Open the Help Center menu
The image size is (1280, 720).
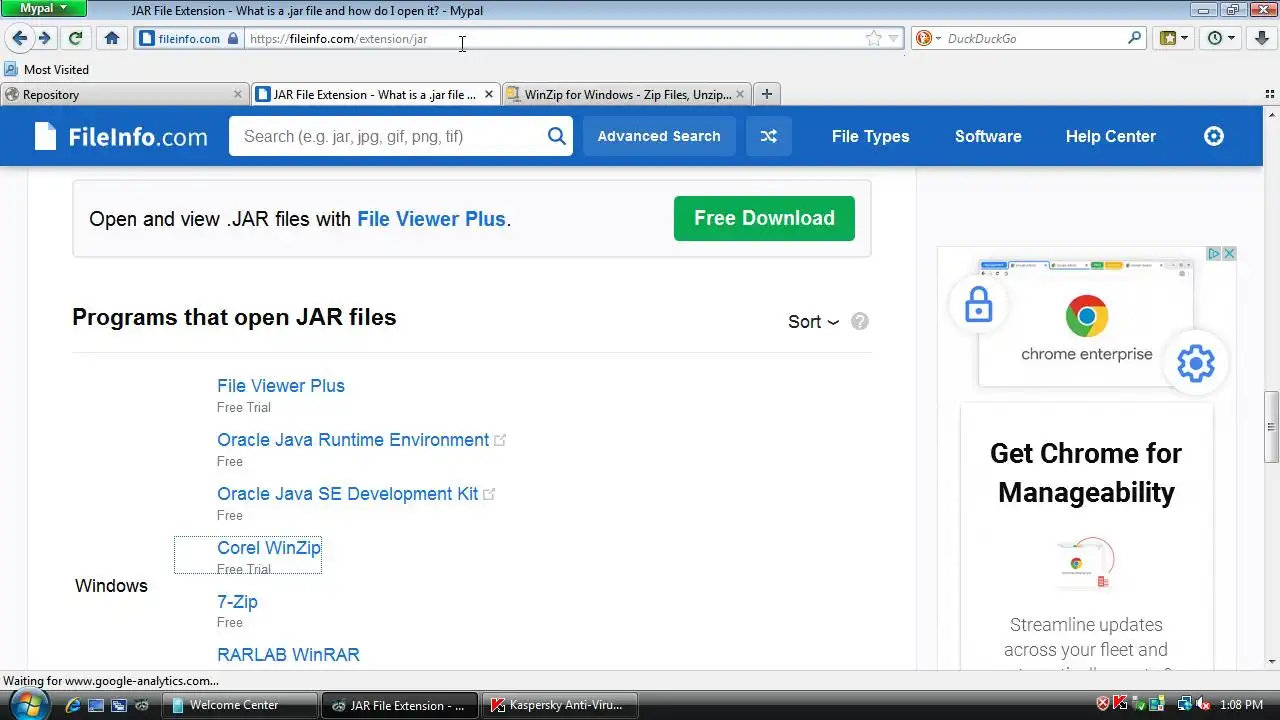(1110, 136)
